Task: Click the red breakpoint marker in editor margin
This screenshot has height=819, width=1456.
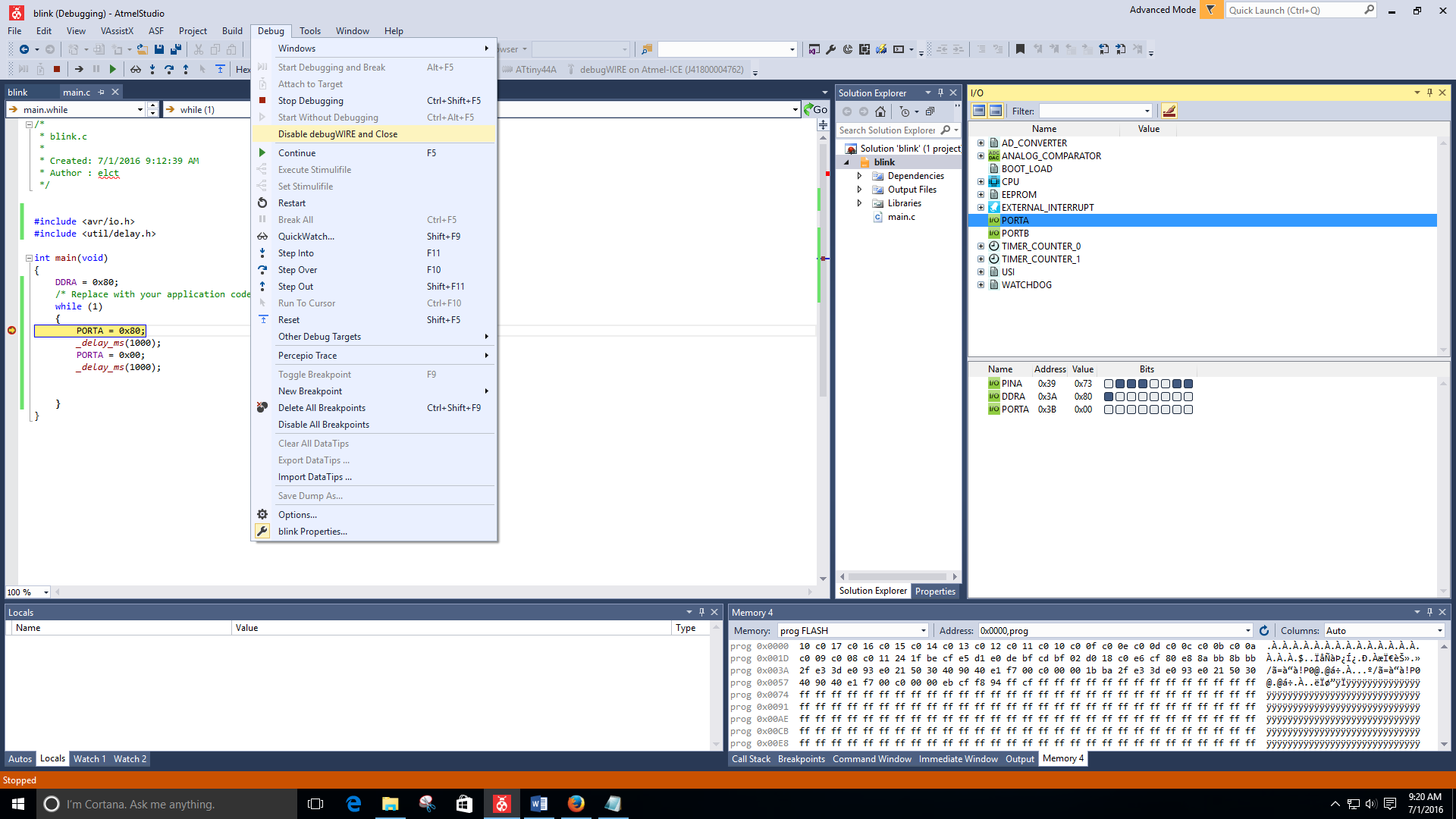Action: click(11, 331)
